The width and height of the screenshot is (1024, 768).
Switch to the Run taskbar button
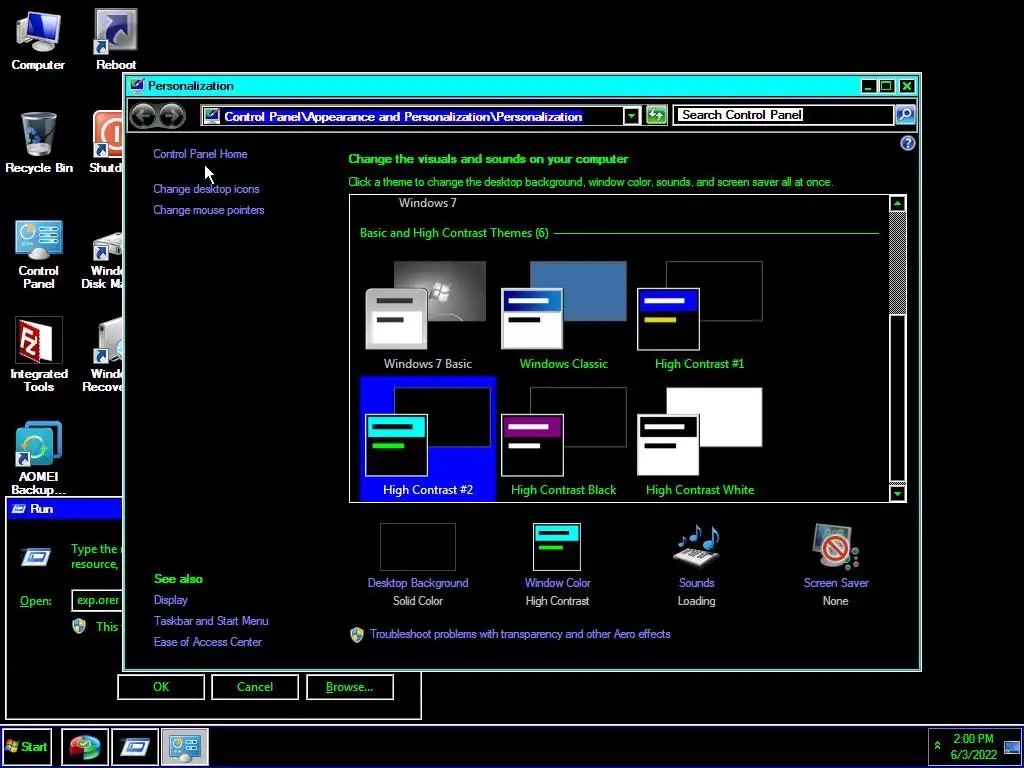click(x=135, y=746)
